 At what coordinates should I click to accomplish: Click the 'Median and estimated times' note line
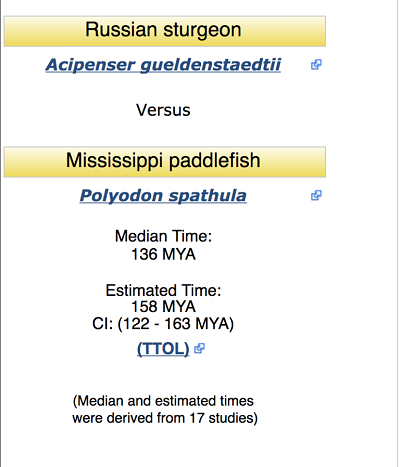[x=163, y=401]
